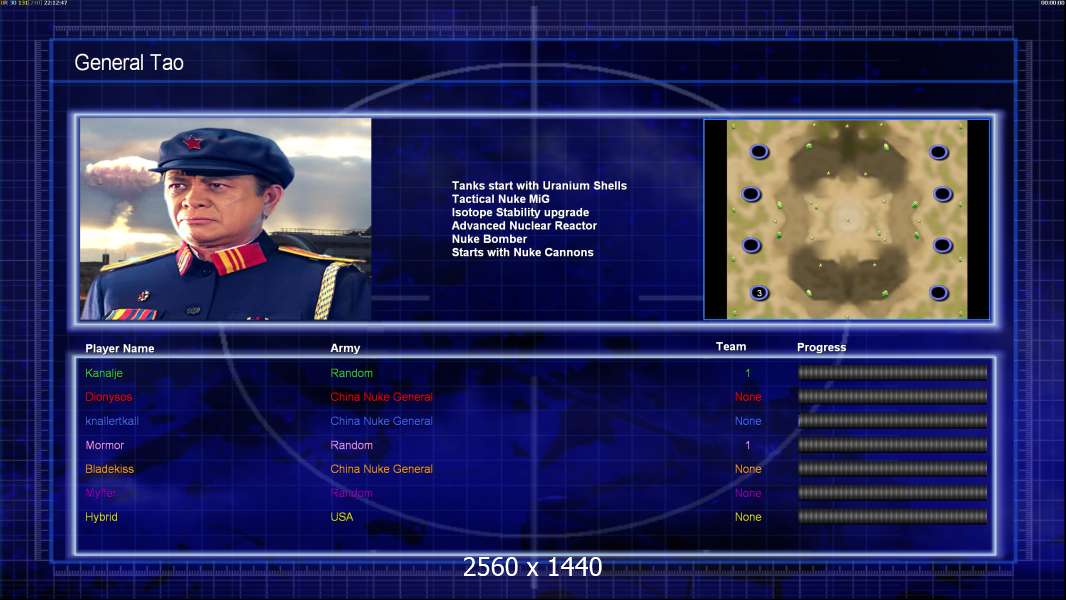Viewport: 1066px width, 600px height.
Task: Click the center of the map preview
Action: pos(847,219)
